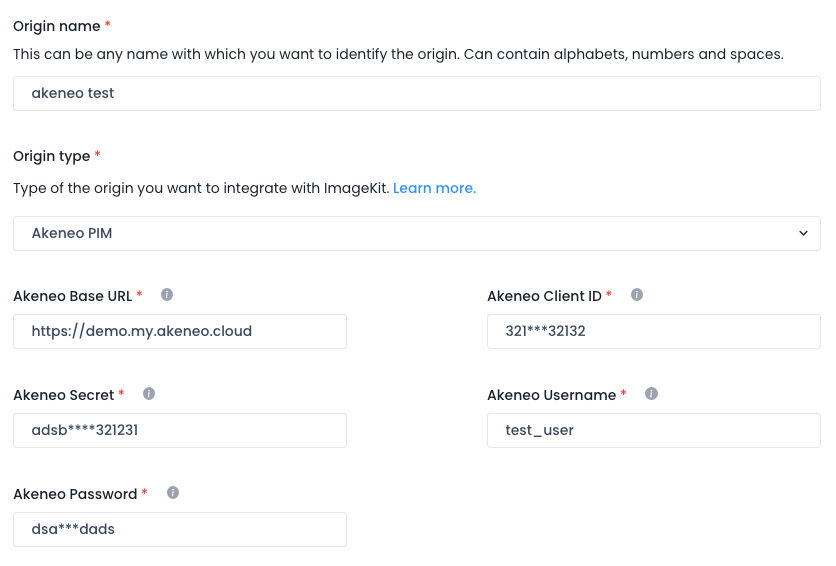Click the info icon beside Akeneo Secret

coord(149,394)
